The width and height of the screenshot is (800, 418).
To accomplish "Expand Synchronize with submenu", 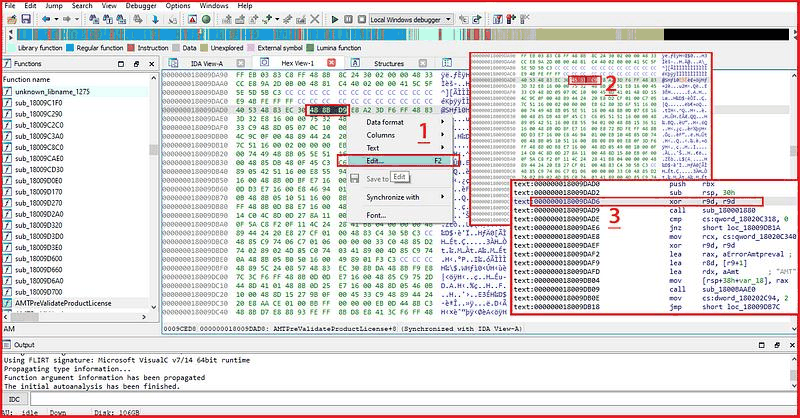I will tap(401, 197).
